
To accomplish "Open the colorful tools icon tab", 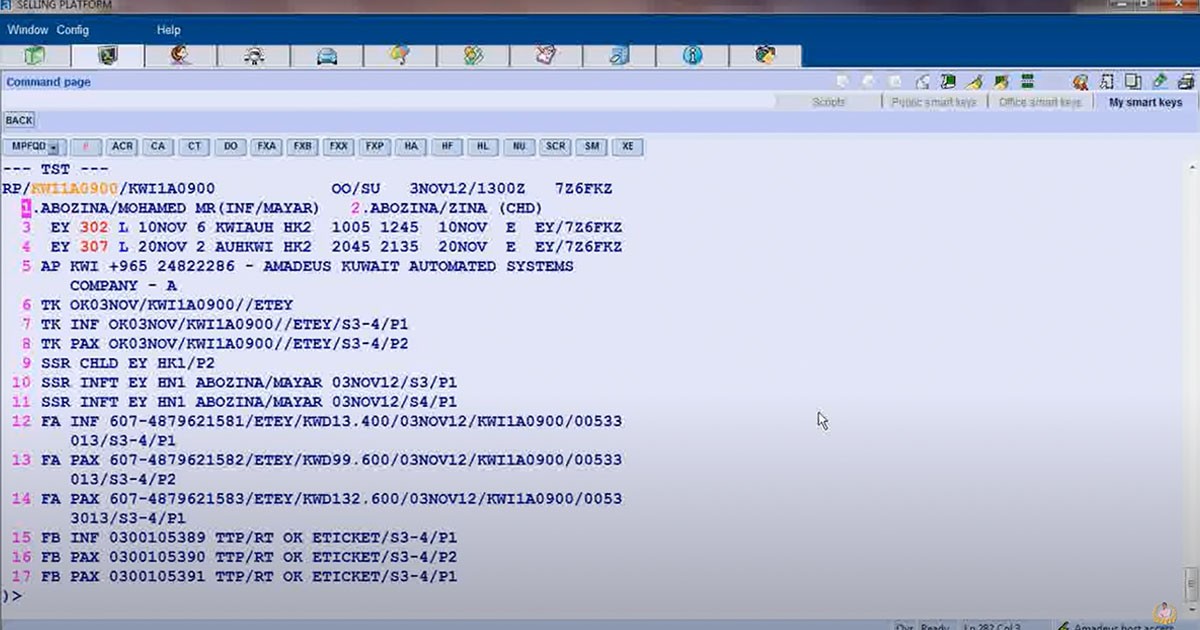I will (x=766, y=56).
